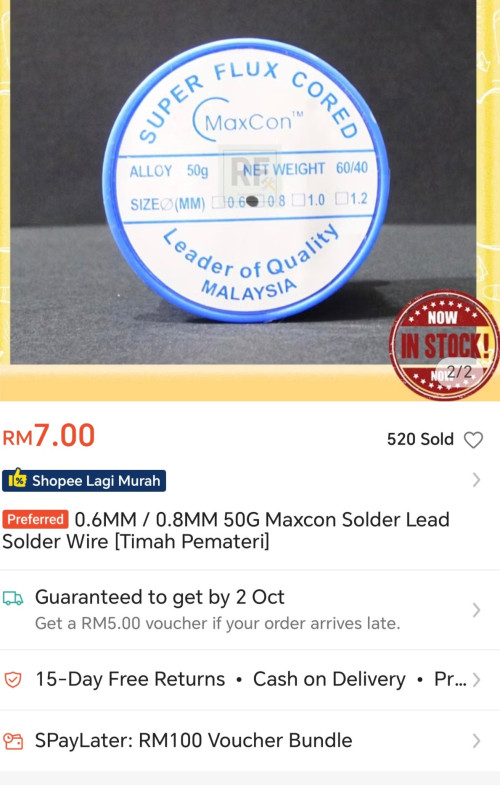Expand the Shopee Lagi Murah chevron

(476, 480)
